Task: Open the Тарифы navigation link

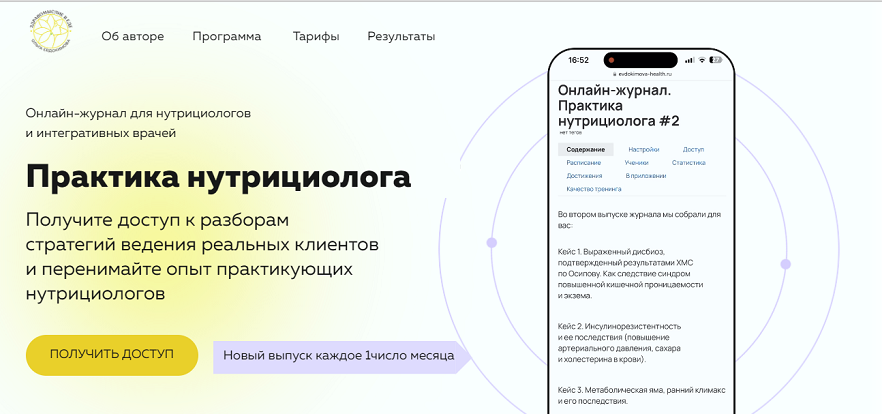Action: 315,37
